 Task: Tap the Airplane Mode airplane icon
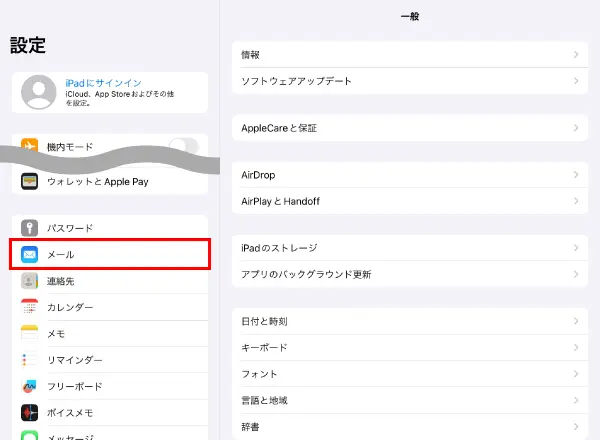(29, 145)
